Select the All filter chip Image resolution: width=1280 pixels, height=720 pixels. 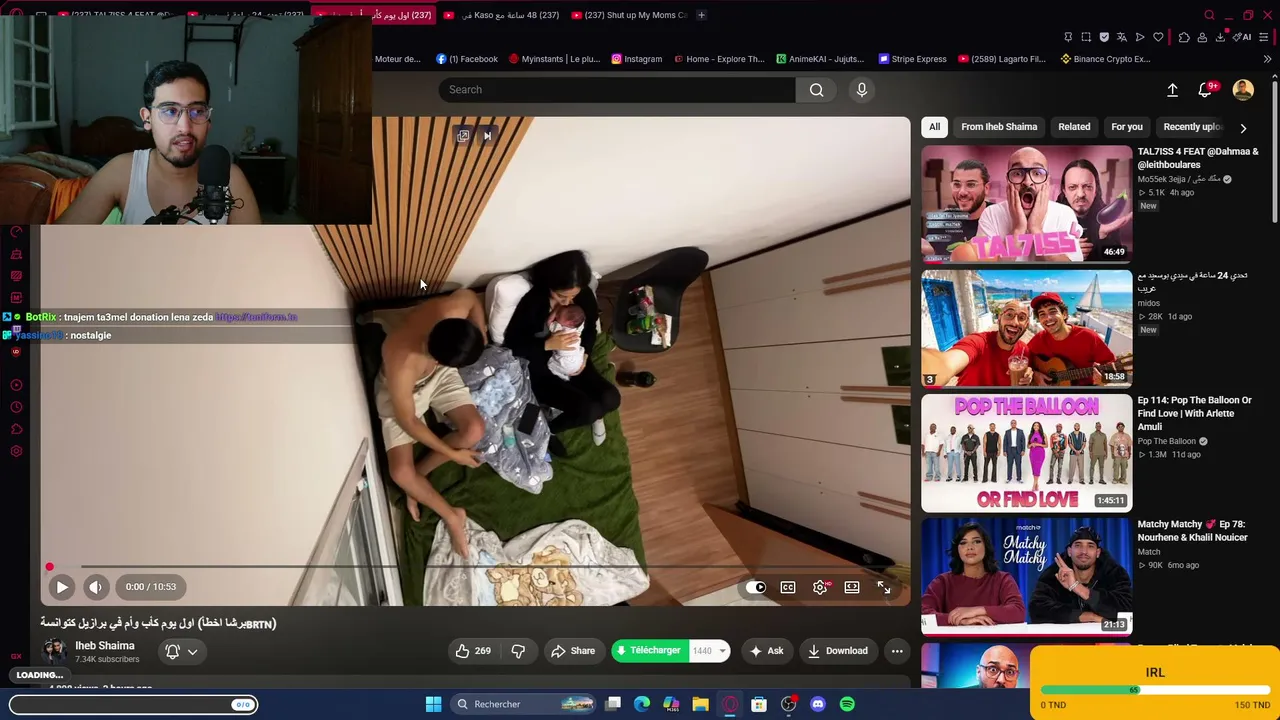click(x=934, y=127)
